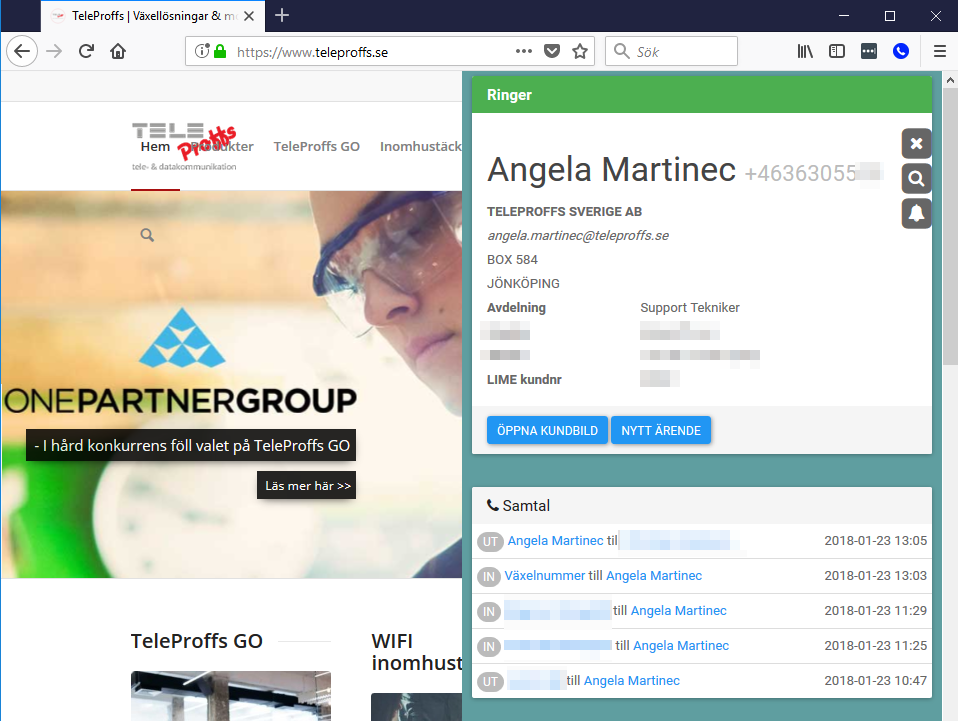Click the dark three-dot extension icon
This screenshot has height=721, width=958.
click(868, 51)
